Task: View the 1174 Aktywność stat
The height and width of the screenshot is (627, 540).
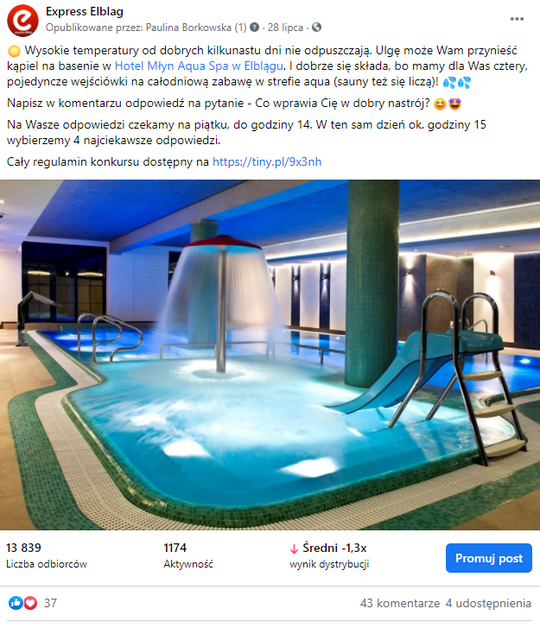Action: (188, 556)
